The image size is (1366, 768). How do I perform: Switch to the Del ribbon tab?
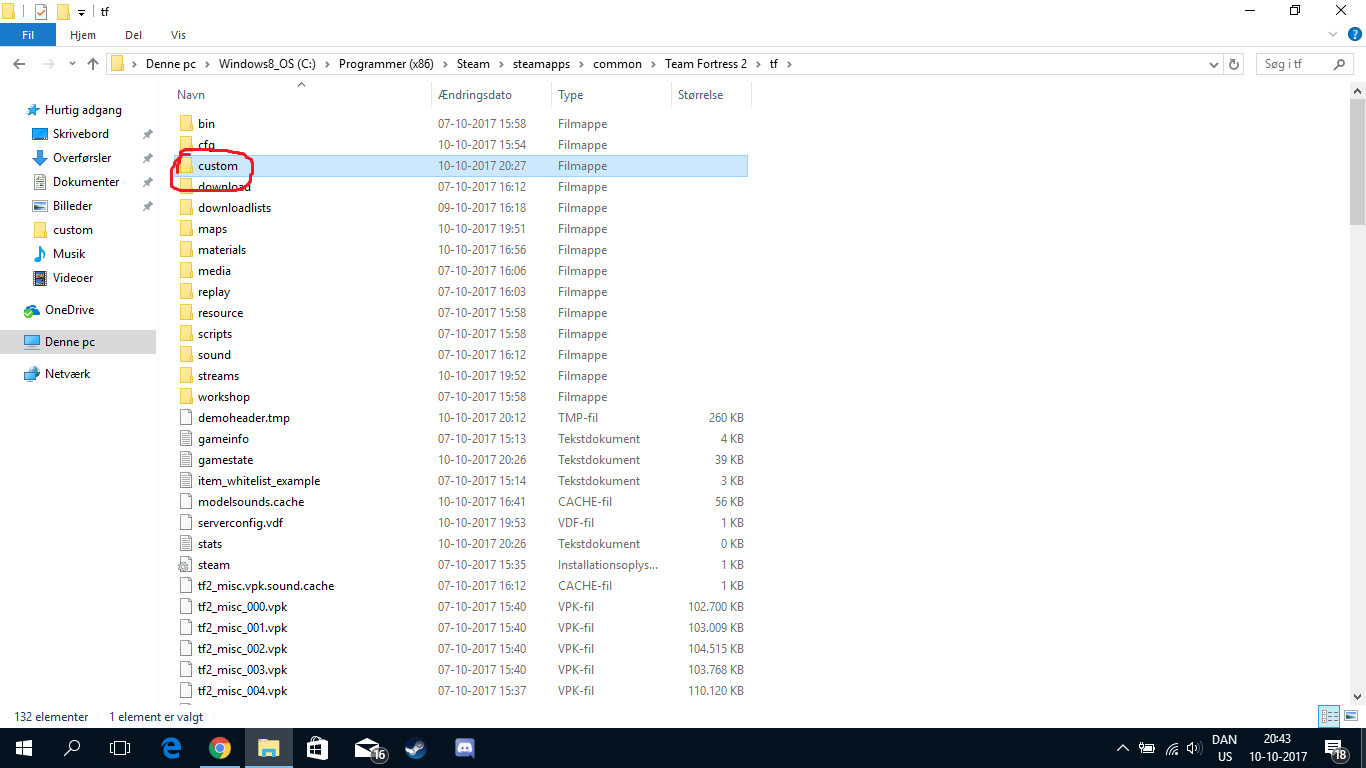click(x=133, y=35)
